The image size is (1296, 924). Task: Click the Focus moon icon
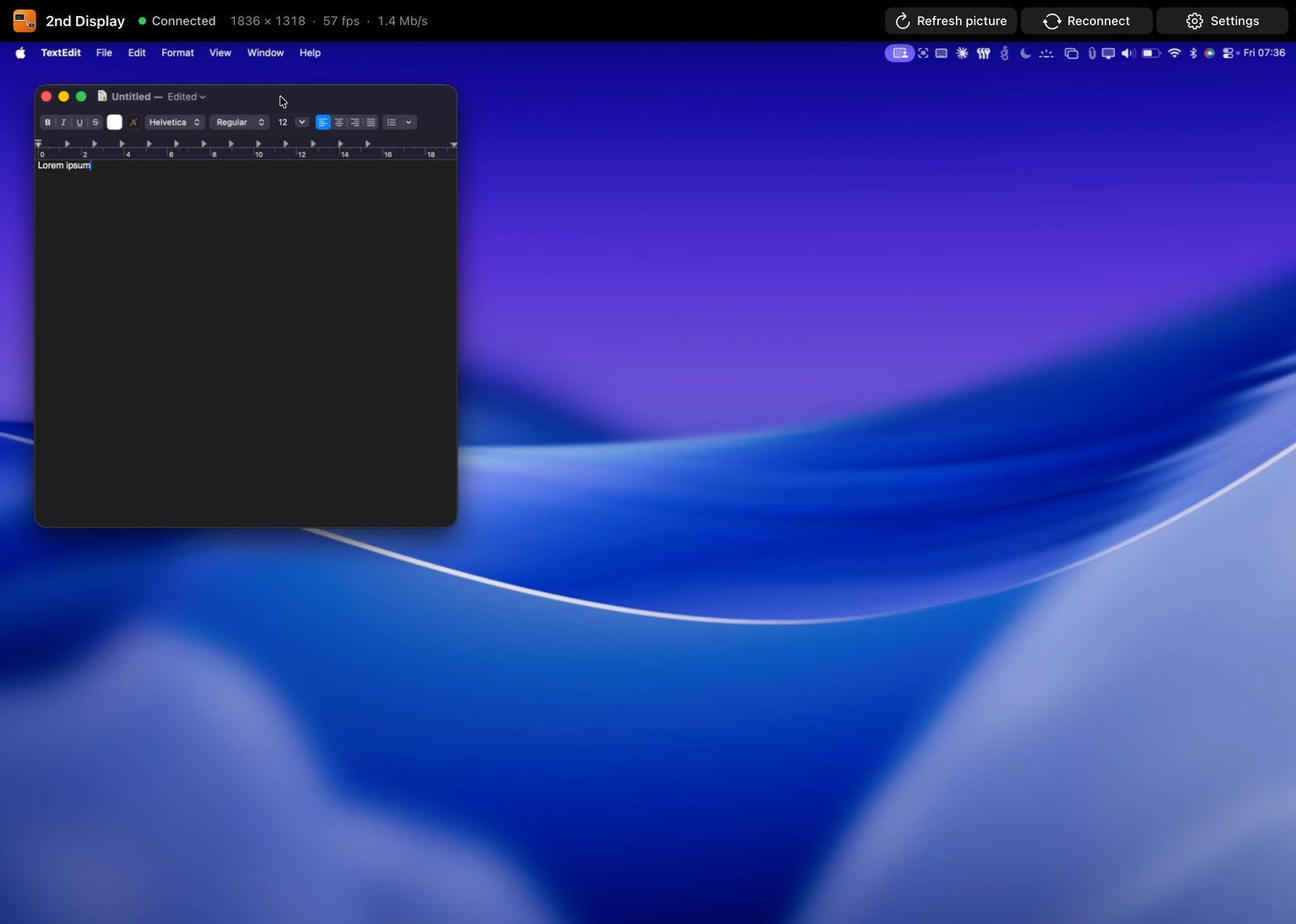(x=1025, y=53)
